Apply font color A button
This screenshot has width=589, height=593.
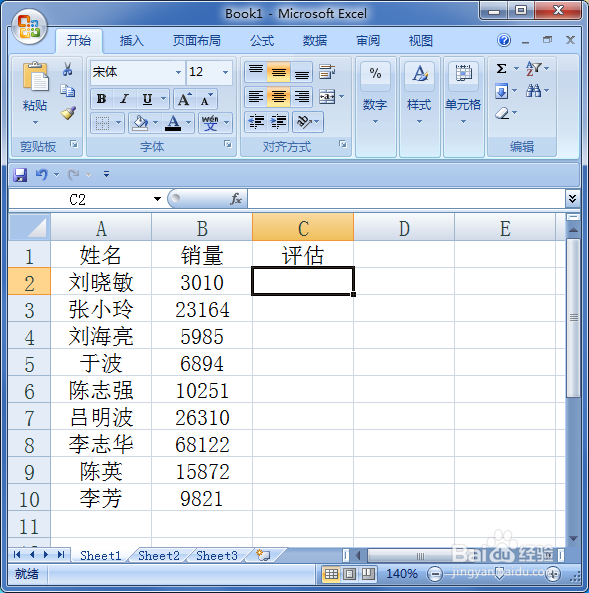click(173, 123)
